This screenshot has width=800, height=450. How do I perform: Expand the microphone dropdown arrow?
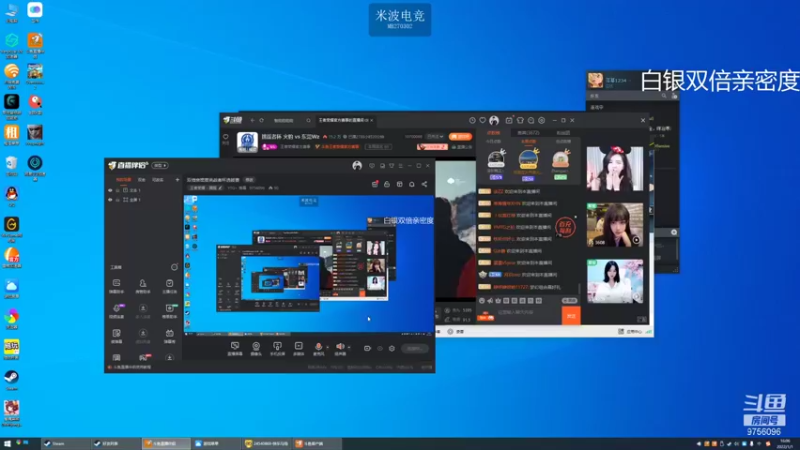coord(328,347)
